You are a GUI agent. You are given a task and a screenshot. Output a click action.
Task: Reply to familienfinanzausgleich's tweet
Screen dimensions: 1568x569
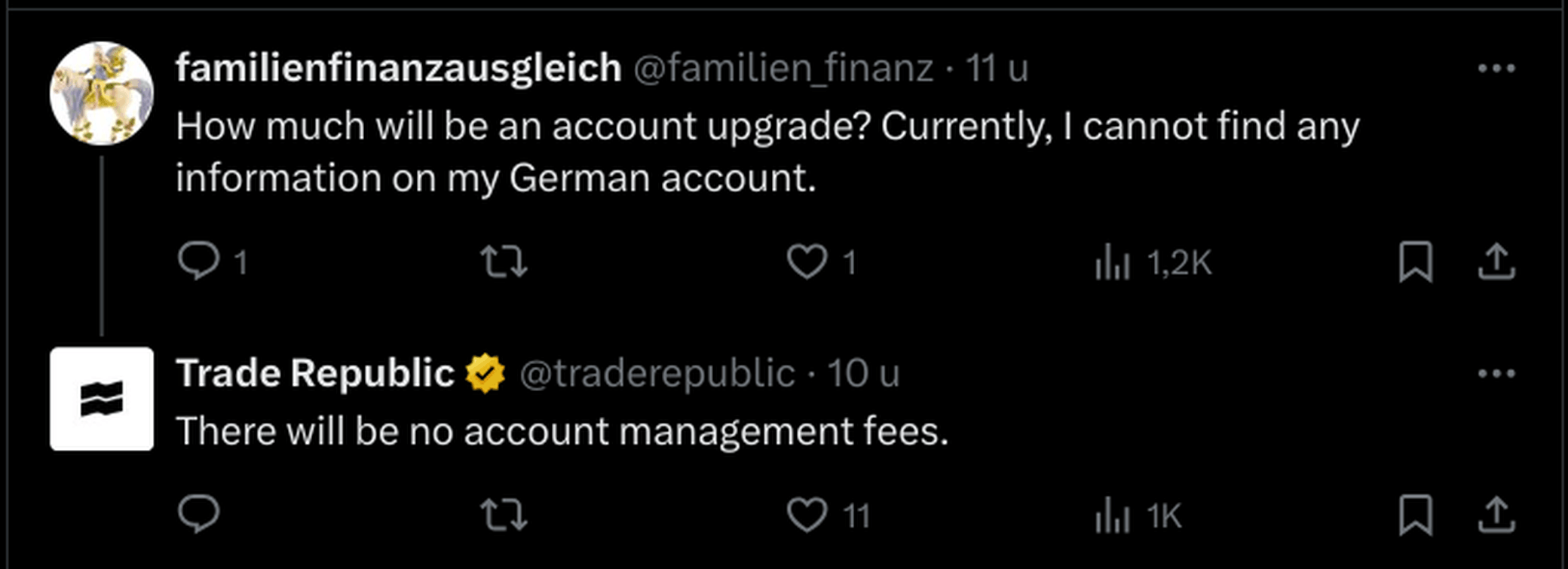click(199, 262)
